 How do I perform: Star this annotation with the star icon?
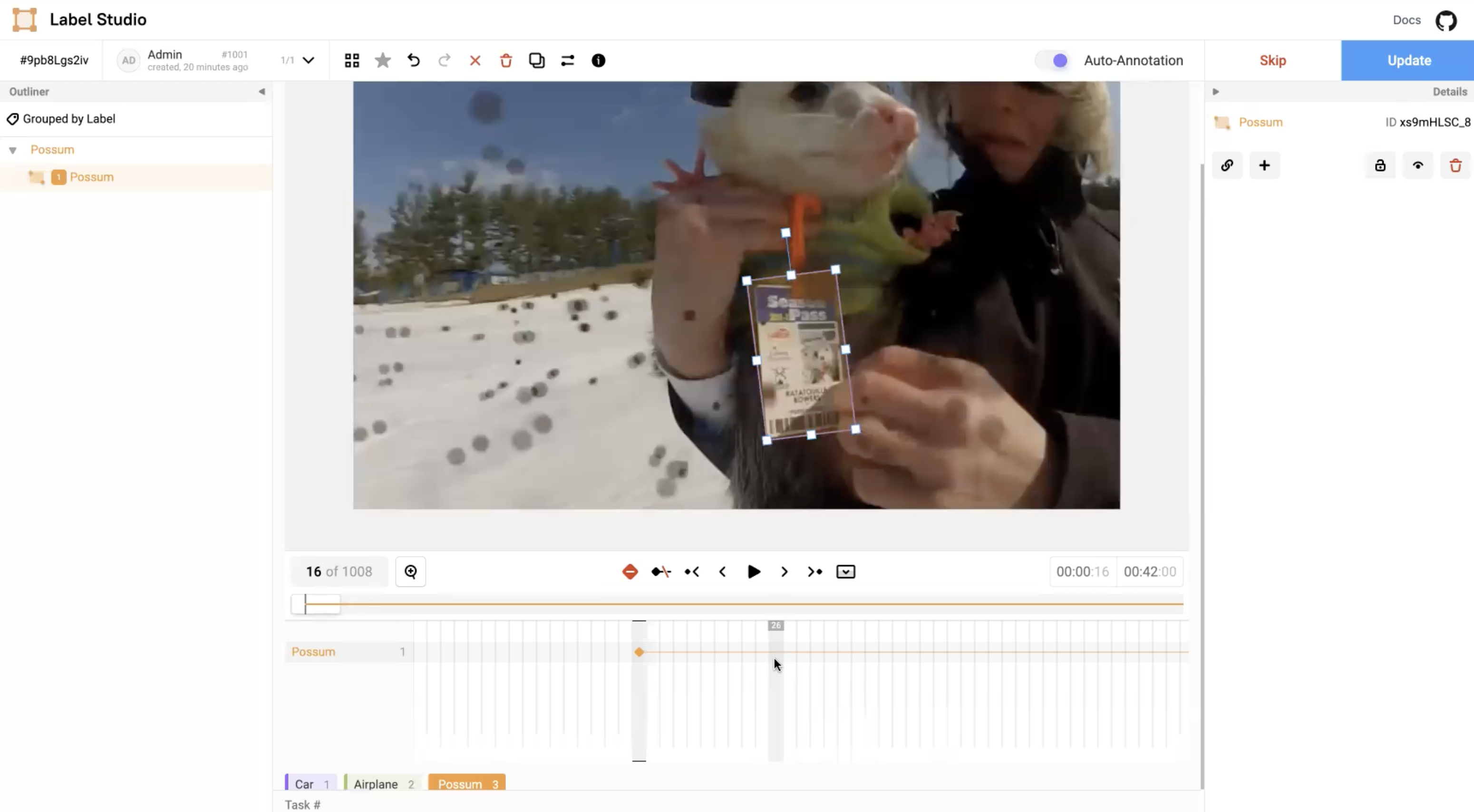383,60
